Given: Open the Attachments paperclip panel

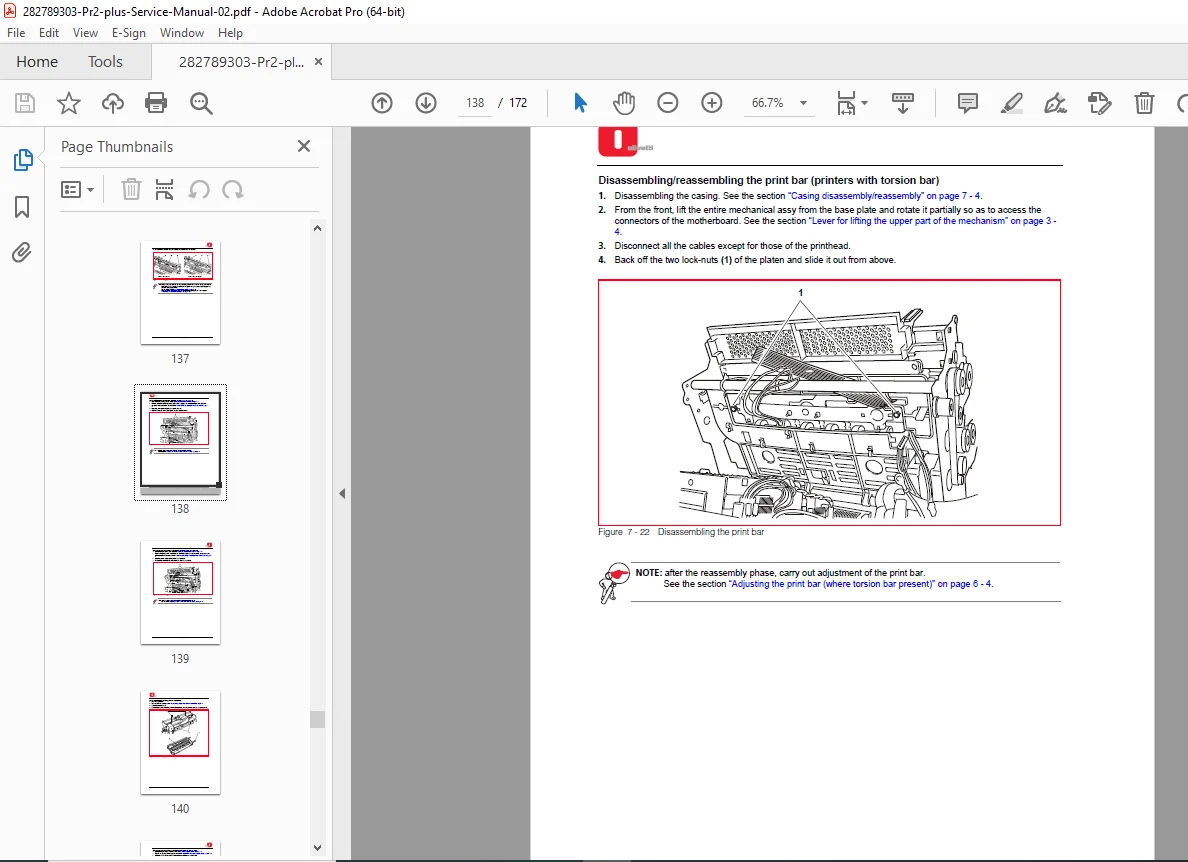Looking at the screenshot, I should (x=22, y=252).
